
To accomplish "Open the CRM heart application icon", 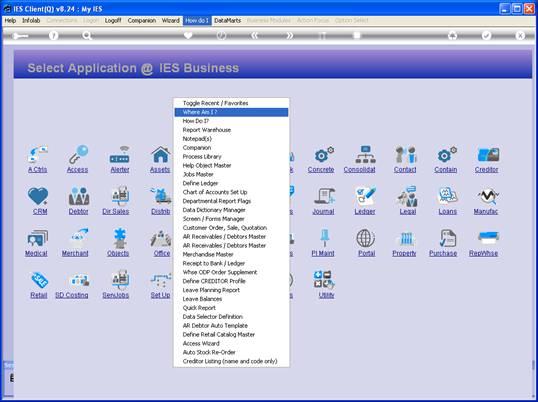I will coord(38,196).
